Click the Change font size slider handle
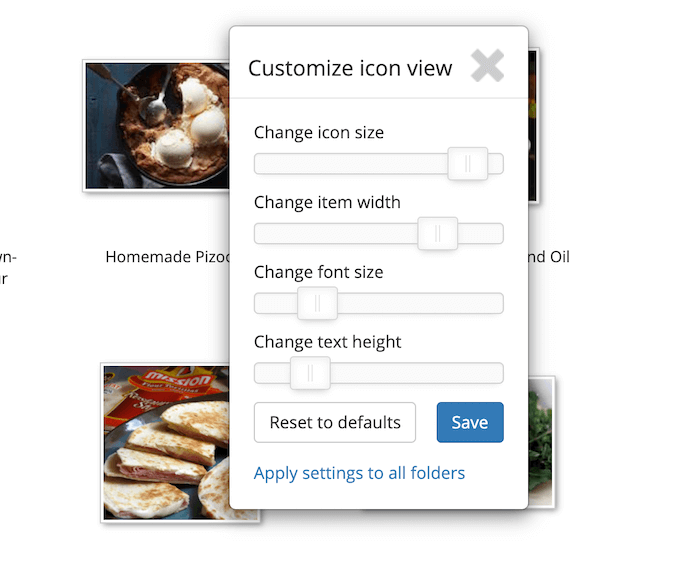 317,304
